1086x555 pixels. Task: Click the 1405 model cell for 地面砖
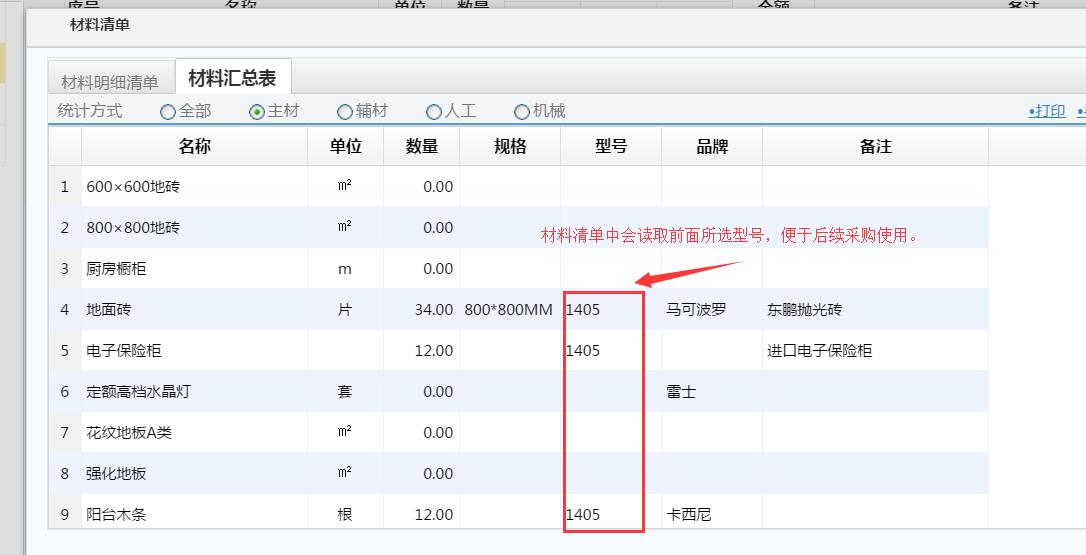(x=584, y=310)
